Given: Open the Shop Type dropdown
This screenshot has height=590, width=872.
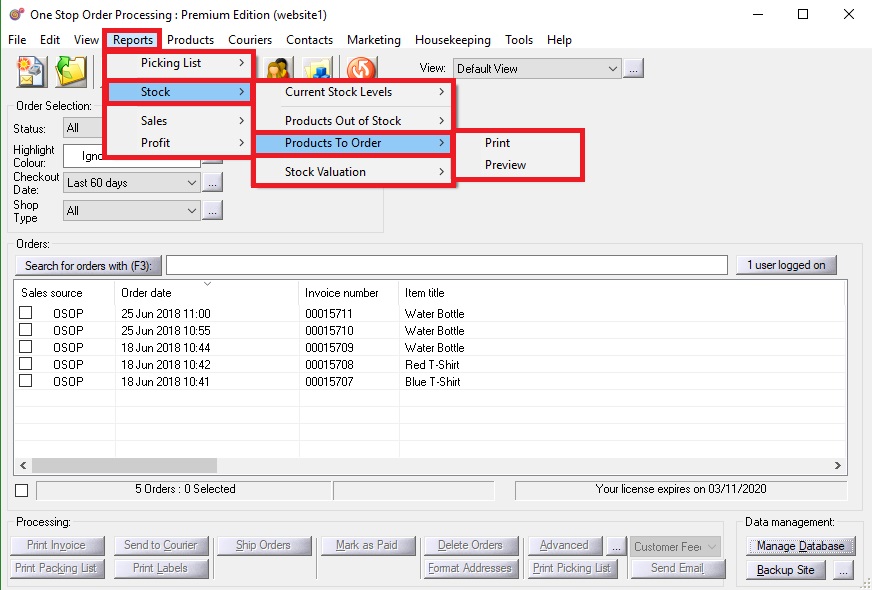Looking at the screenshot, I should point(132,211).
